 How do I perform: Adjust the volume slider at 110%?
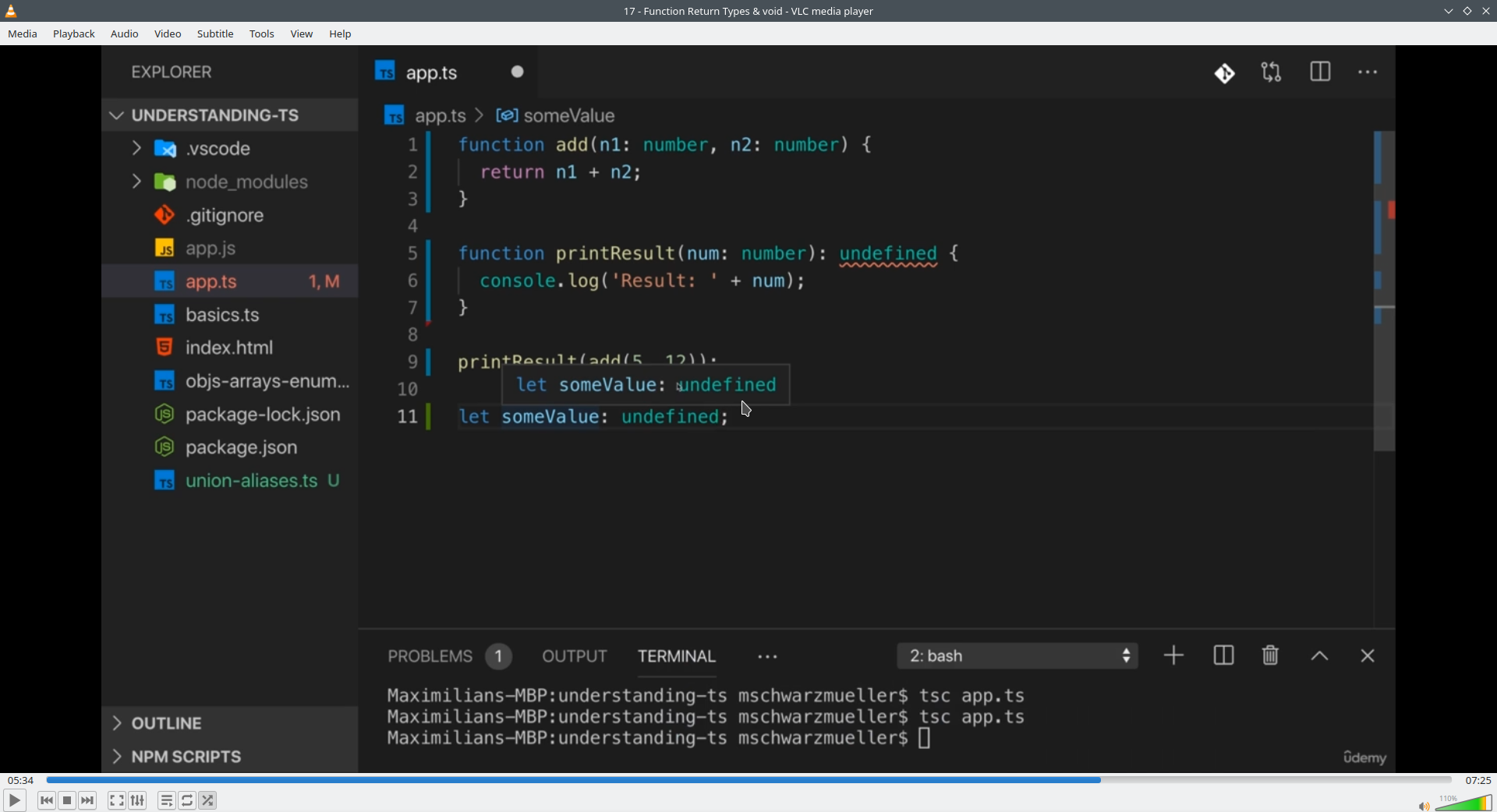tap(1463, 803)
